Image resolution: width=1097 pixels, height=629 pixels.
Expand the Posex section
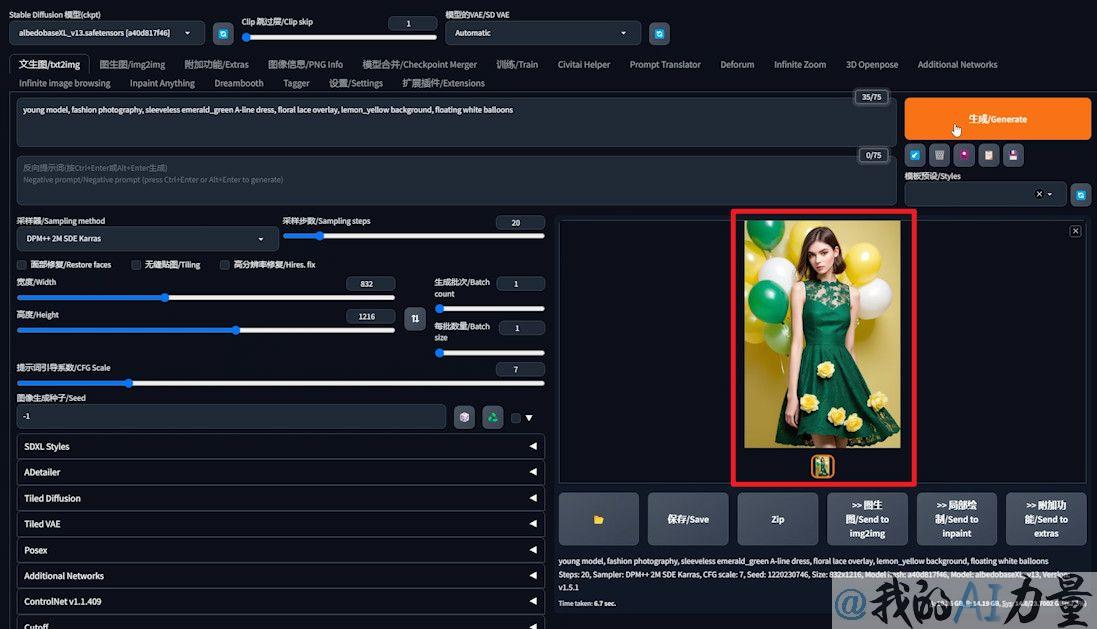281,550
